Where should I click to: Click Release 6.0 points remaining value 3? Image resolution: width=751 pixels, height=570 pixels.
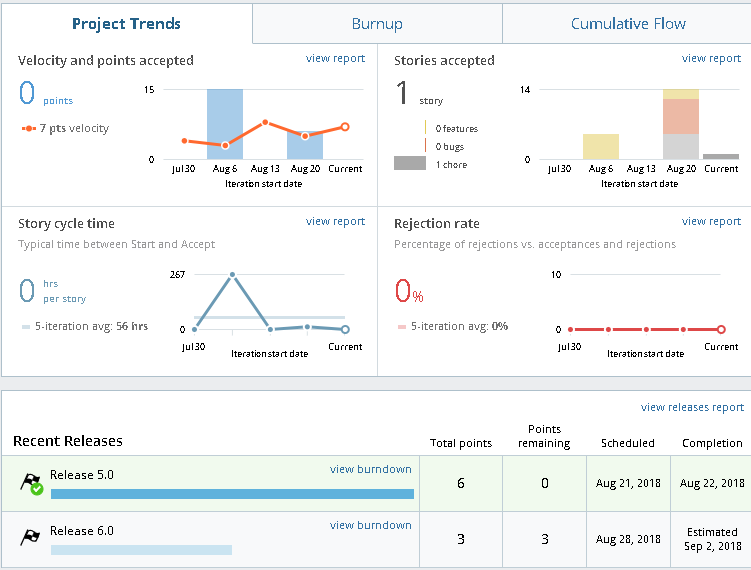545,539
